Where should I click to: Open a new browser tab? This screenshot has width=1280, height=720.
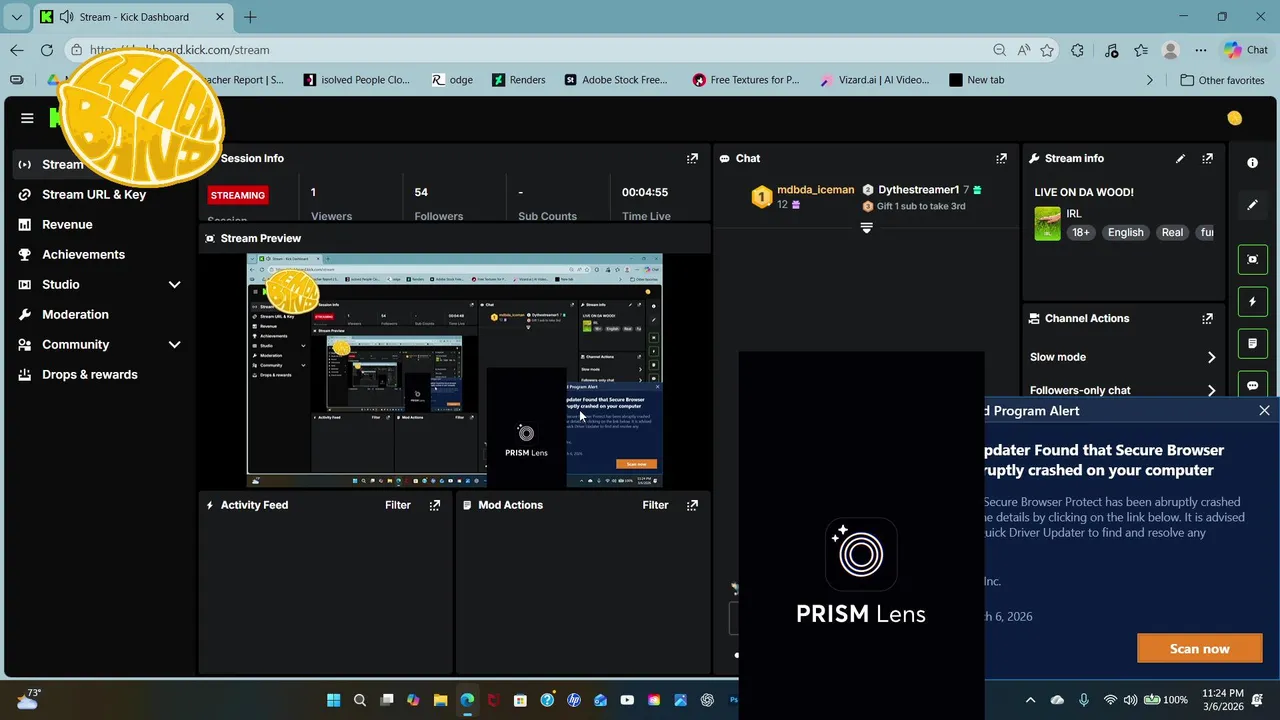click(250, 17)
